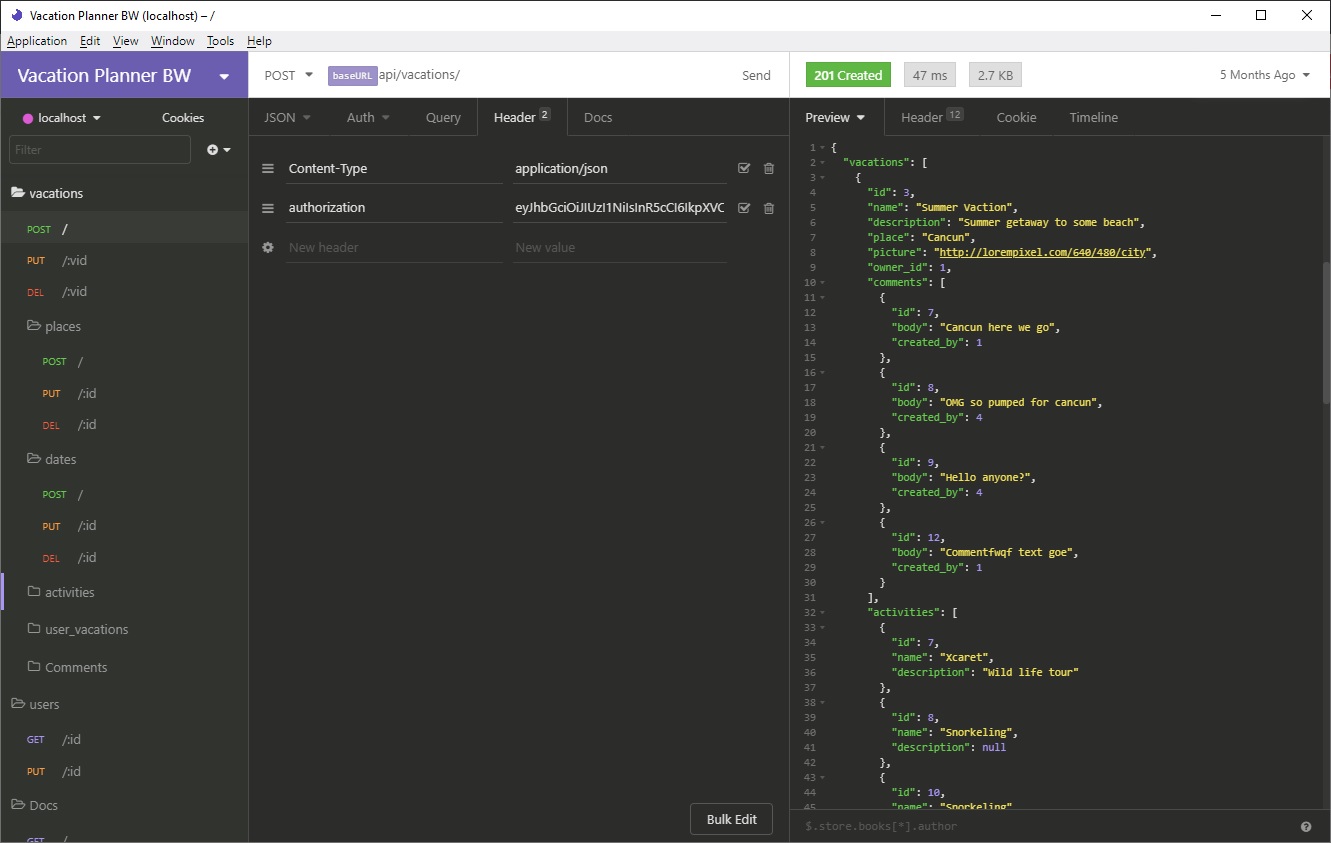Open the Tools menu
This screenshot has height=843, width=1331.
click(220, 41)
